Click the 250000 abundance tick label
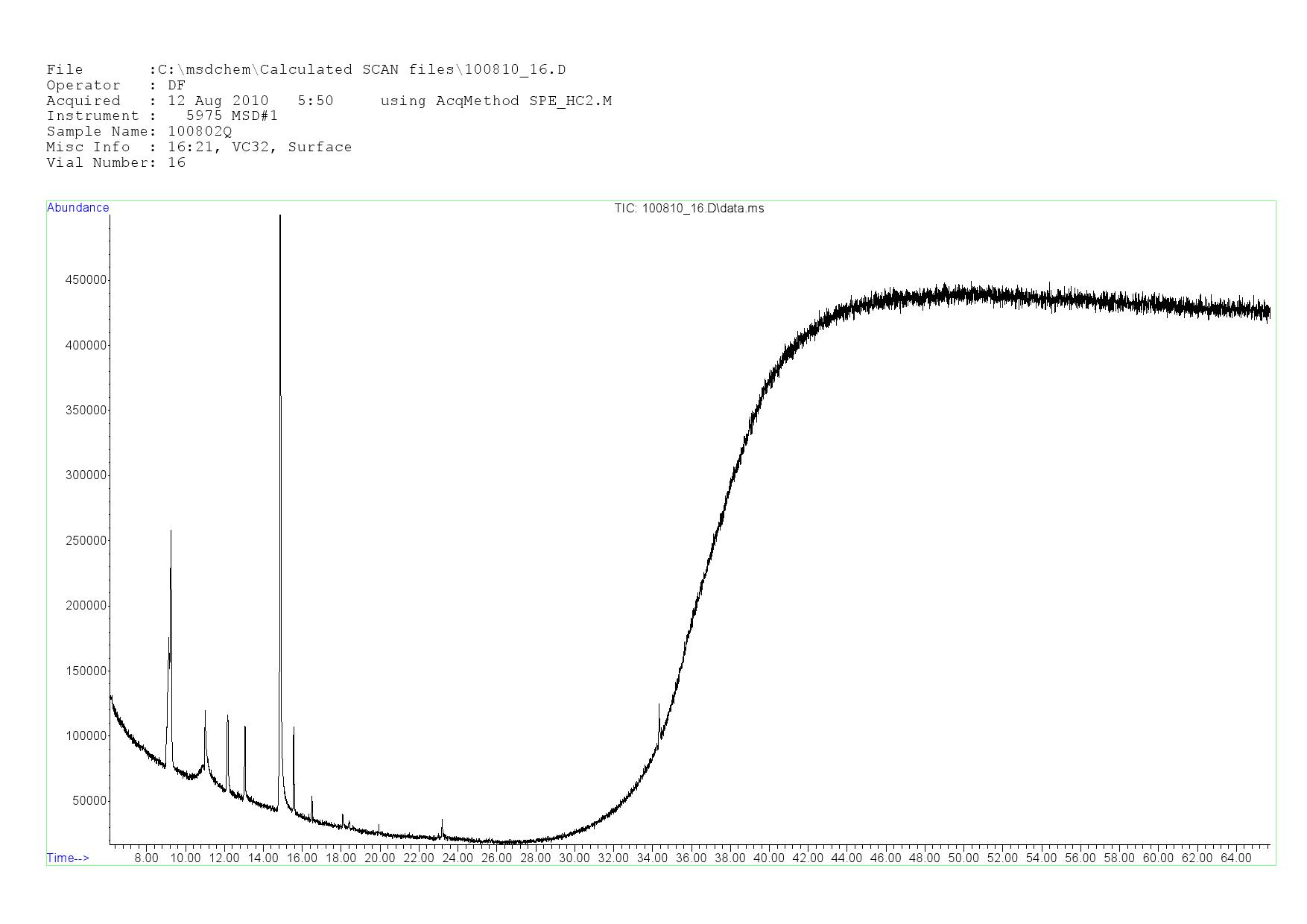The height and width of the screenshot is (924, 1307). coord(86,540)
